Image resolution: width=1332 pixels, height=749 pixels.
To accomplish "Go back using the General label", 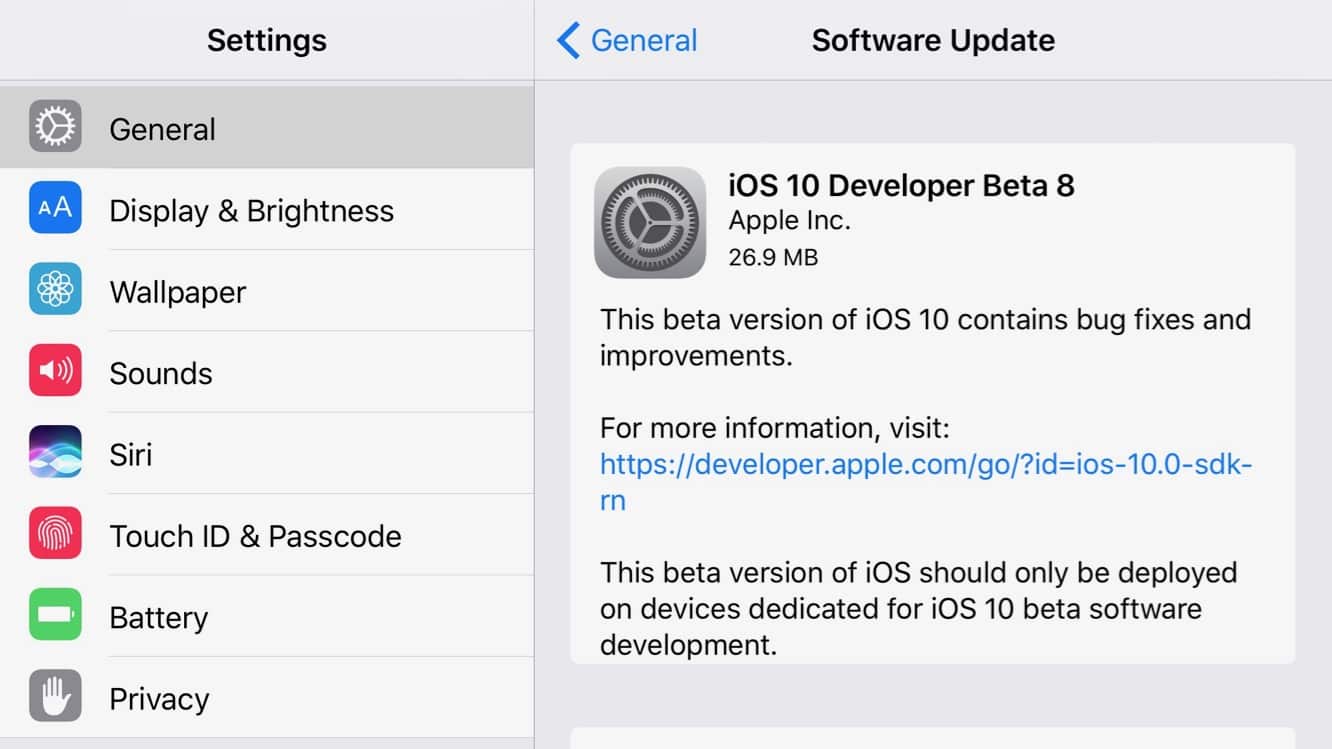I will click(x=644, y=41).
